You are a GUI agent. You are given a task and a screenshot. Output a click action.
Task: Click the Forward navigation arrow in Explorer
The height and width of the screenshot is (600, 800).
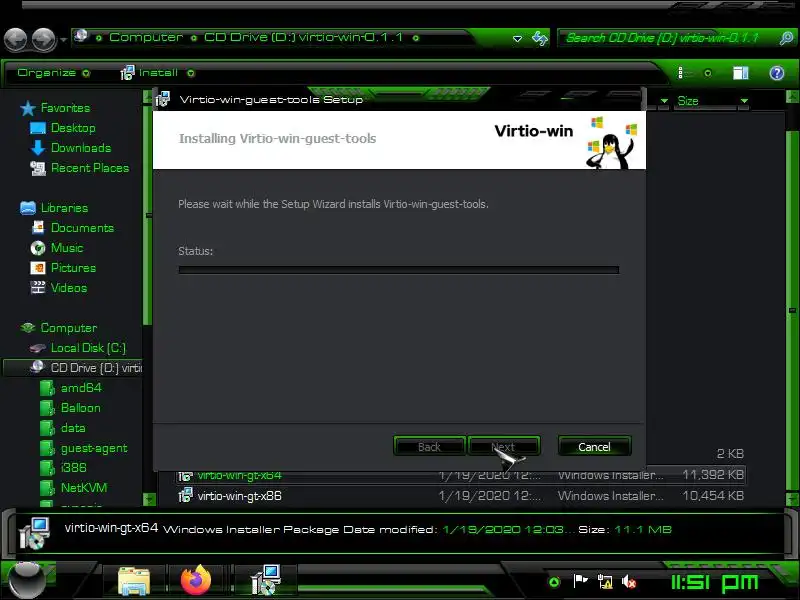44,39
